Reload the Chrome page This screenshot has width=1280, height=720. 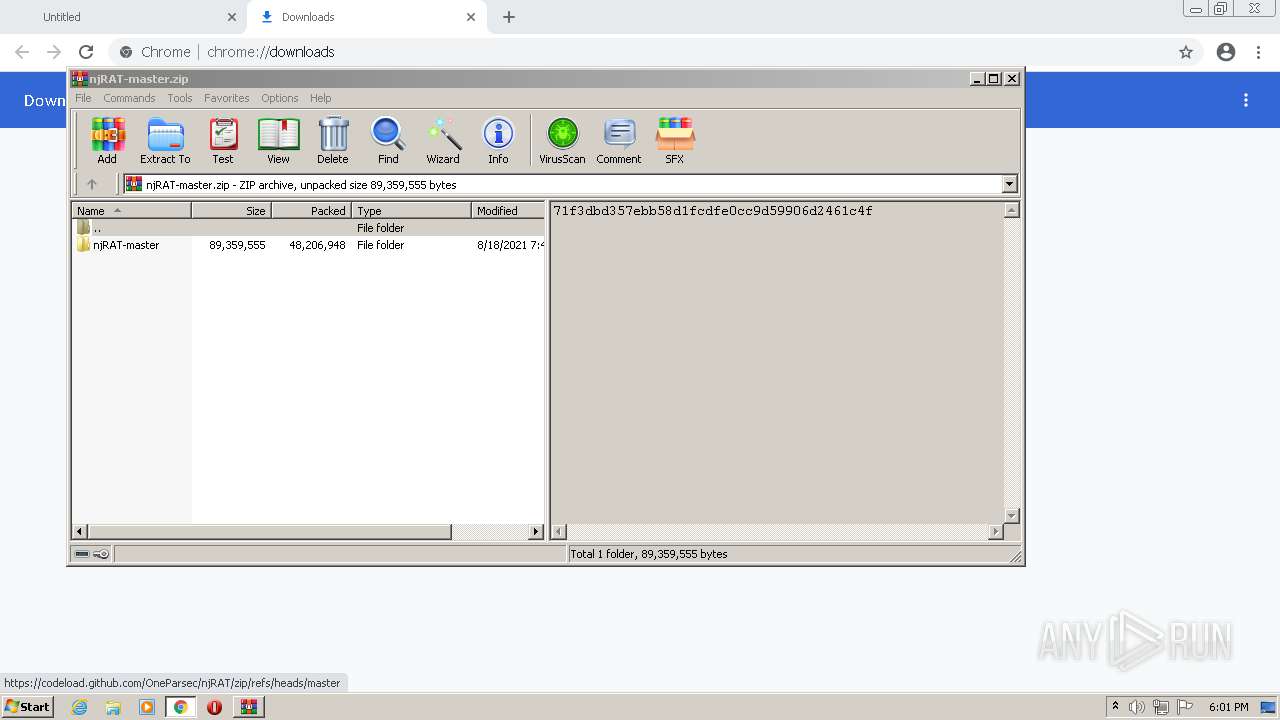pyautogui.click(x=86, y=52)
